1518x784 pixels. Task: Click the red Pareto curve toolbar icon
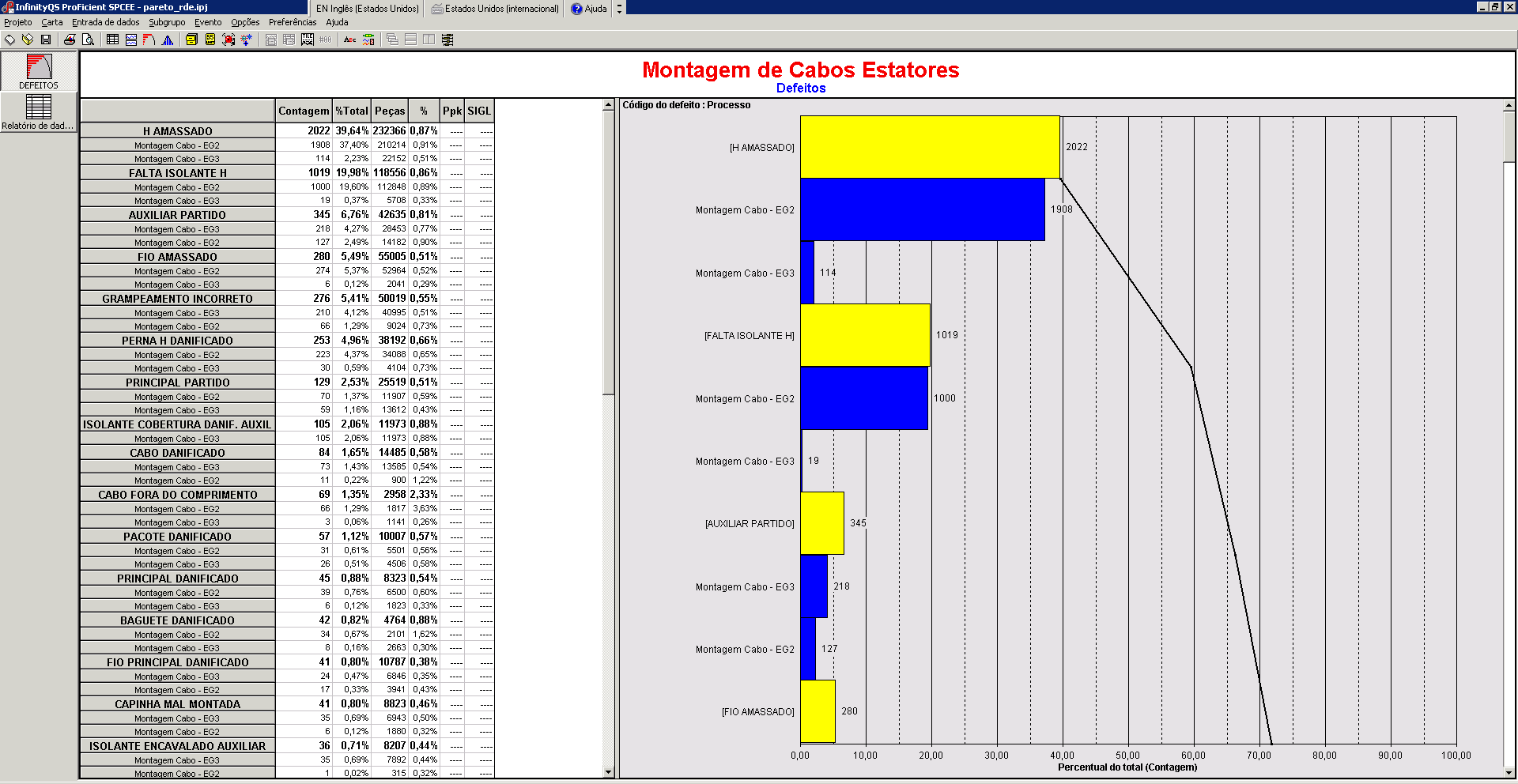click(149, 40)
